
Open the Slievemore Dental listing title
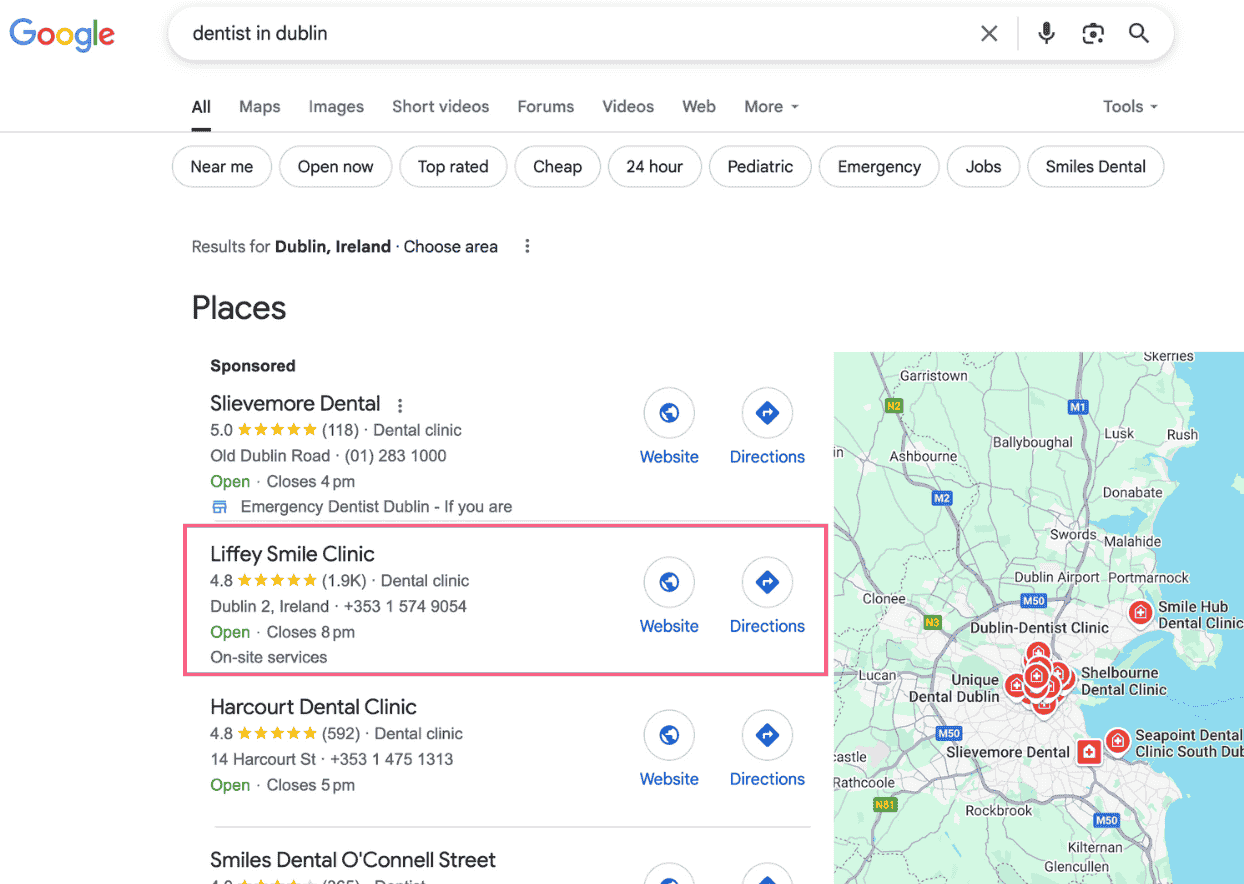(295, 404)
